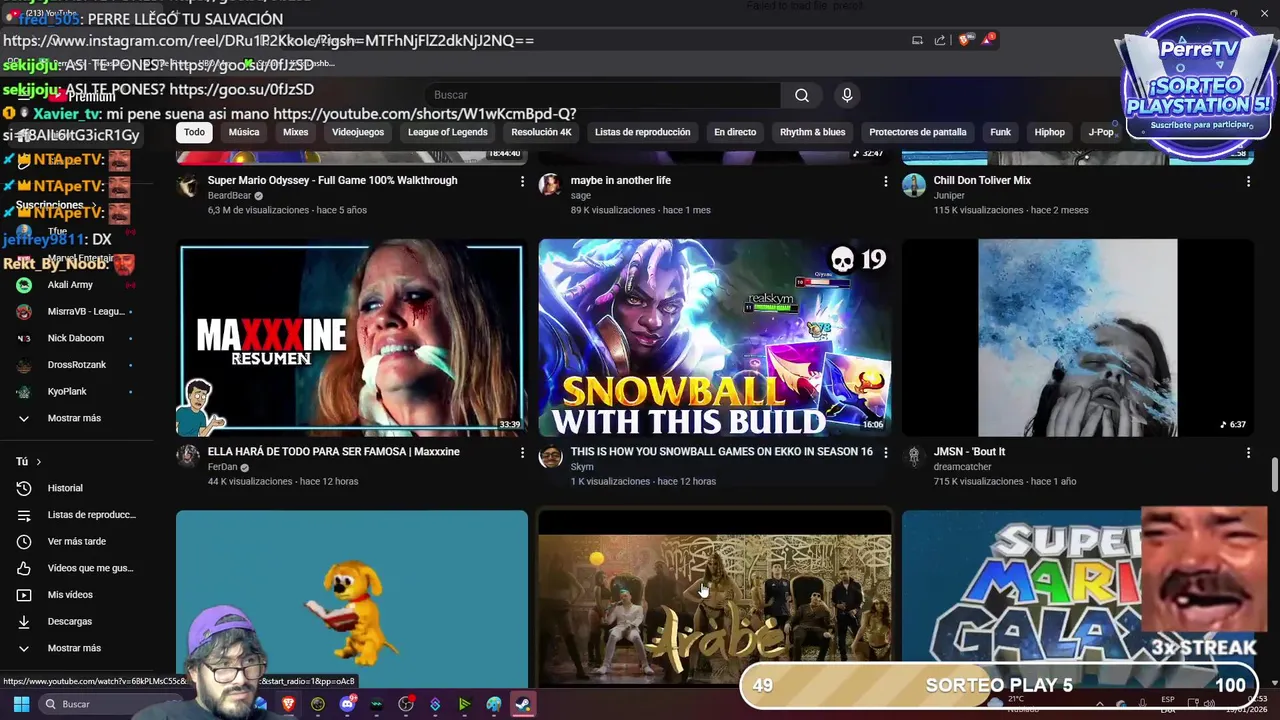The image size is (1280, 720).
Task: Select the Videojuegos filter chip
Action: point(358,132)
